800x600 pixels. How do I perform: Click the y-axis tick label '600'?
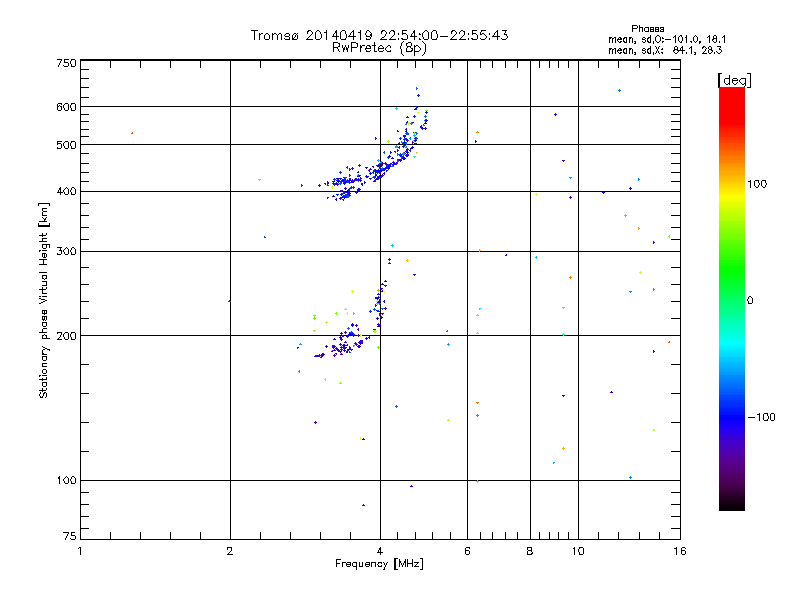66,107
